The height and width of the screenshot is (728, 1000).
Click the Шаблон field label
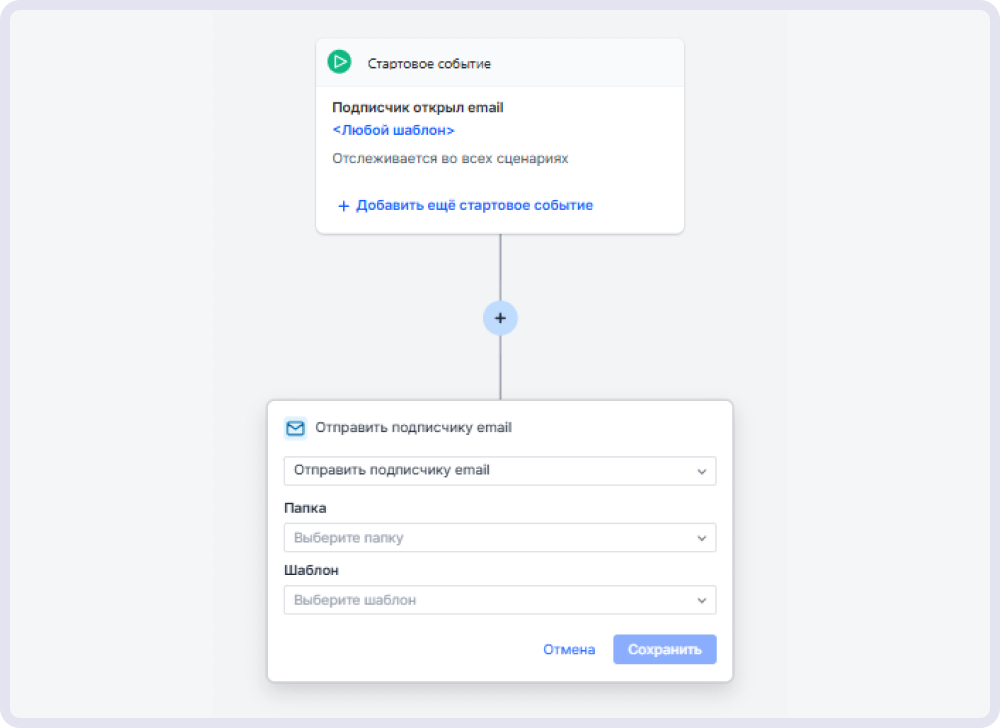(311, 571)
